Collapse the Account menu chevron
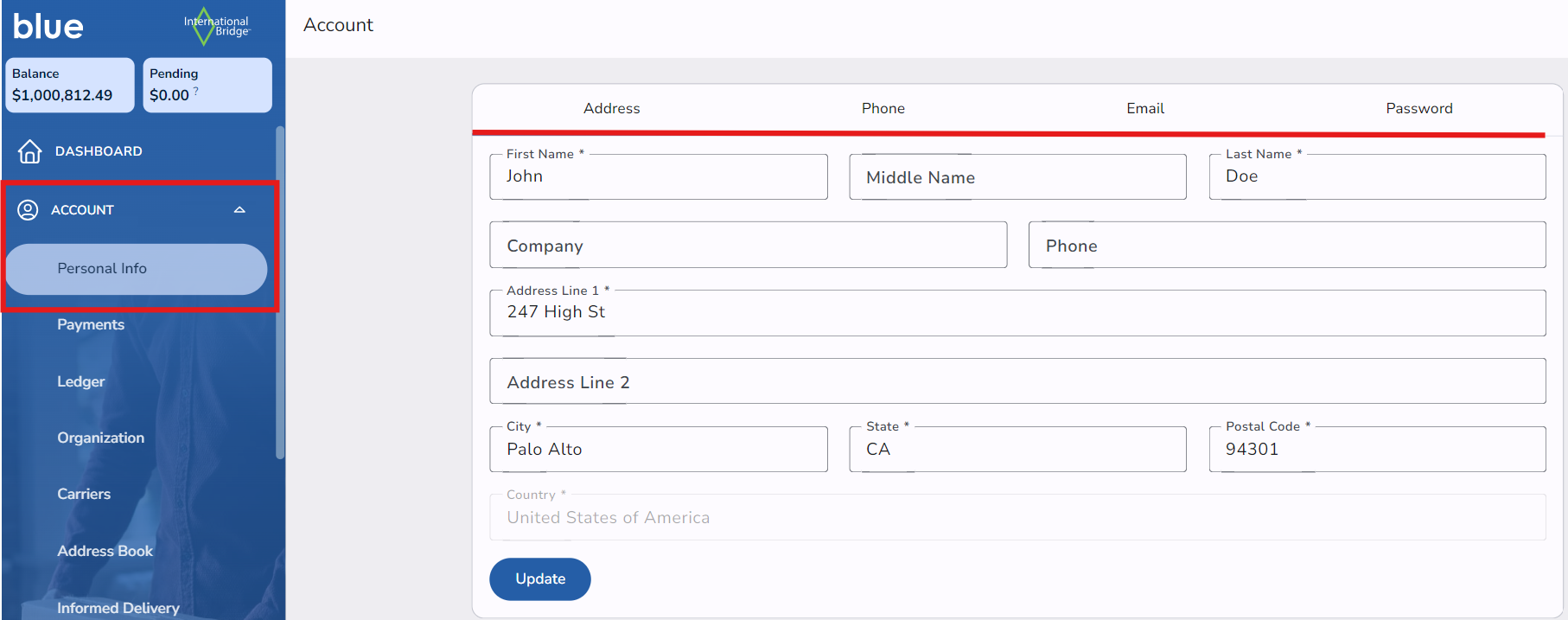This screenshot has height=620, width=1568. (x=239, y=210)
